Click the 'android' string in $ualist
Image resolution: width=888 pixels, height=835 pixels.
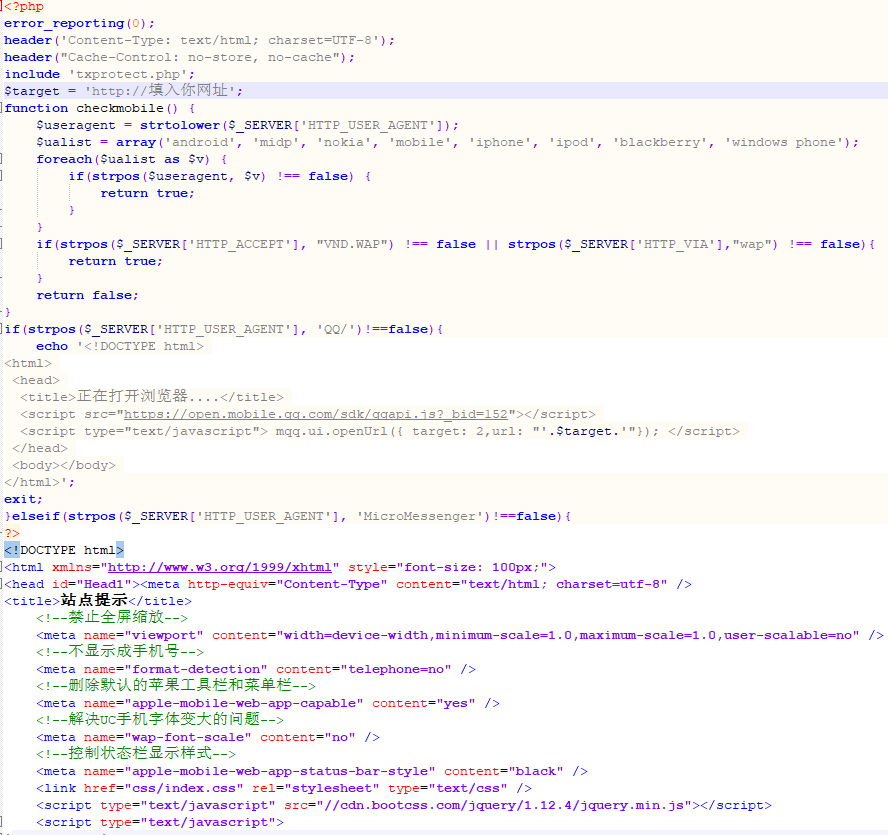[x=200, y=143]
